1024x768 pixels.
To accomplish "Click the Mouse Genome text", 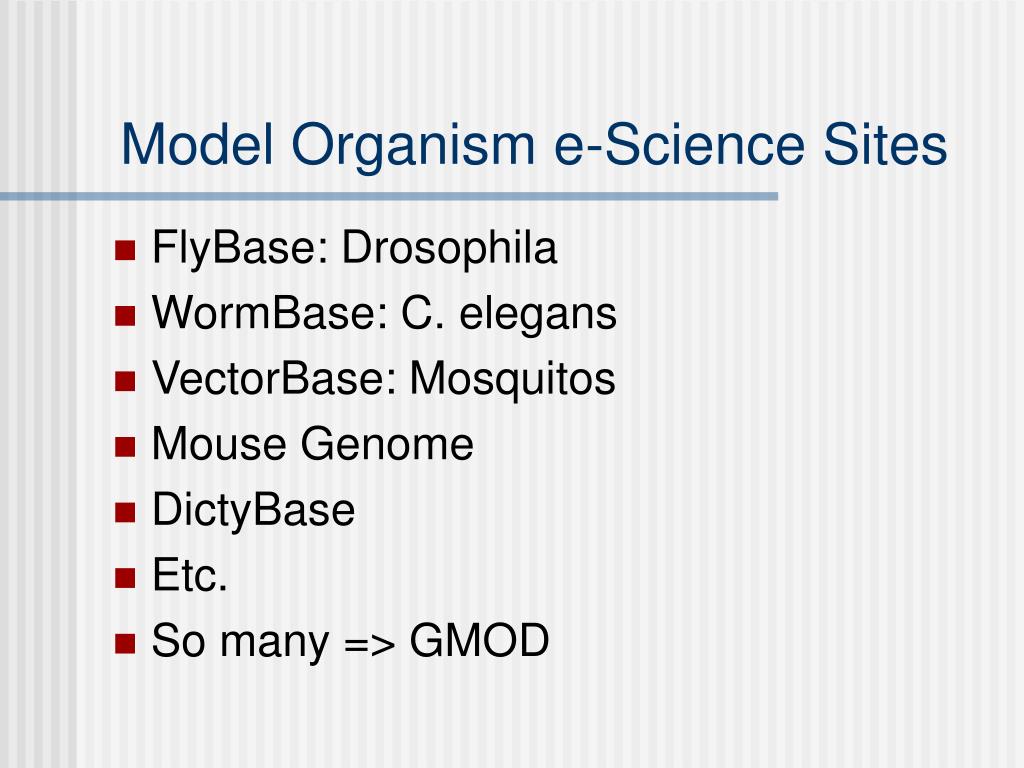I will 312,444.
